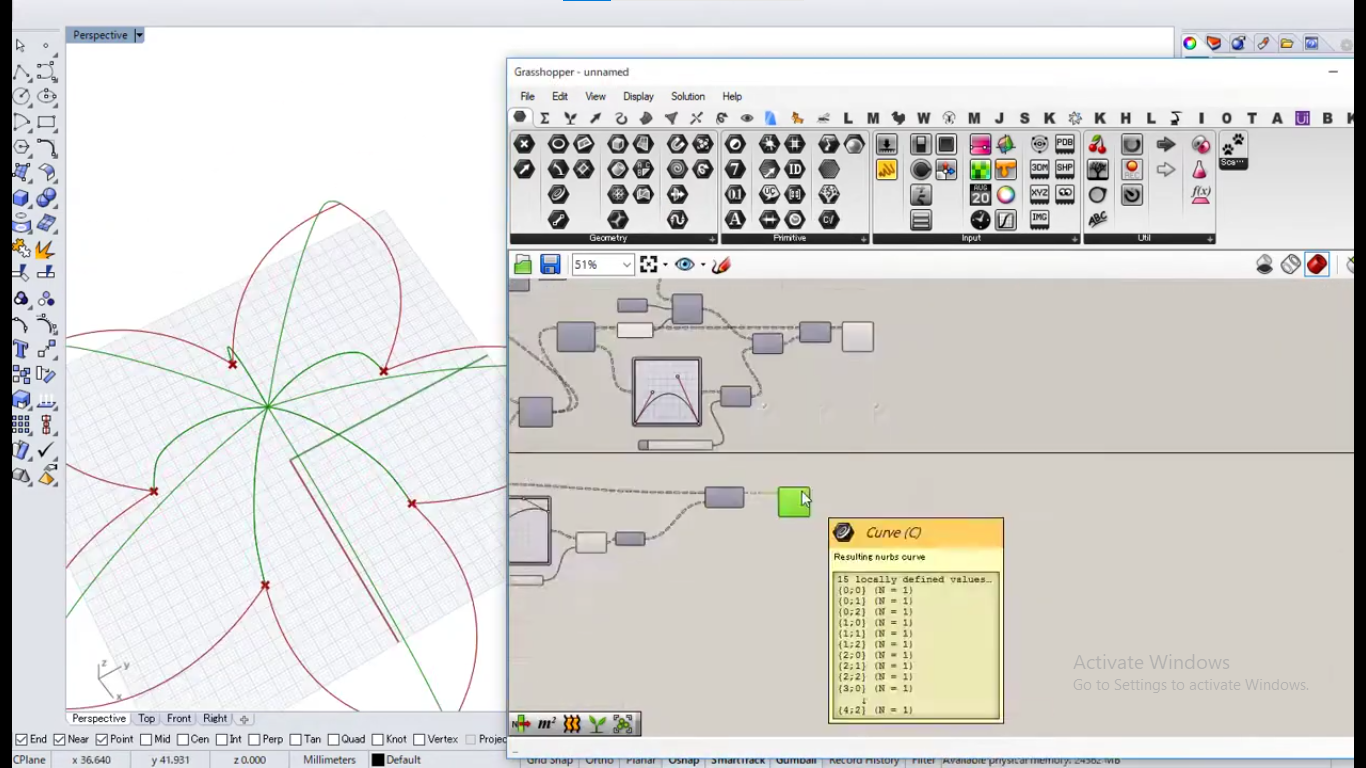Screen dimensions: 1366x768
Task: Open the preview eye options arrow
Action: pos(703,265)
